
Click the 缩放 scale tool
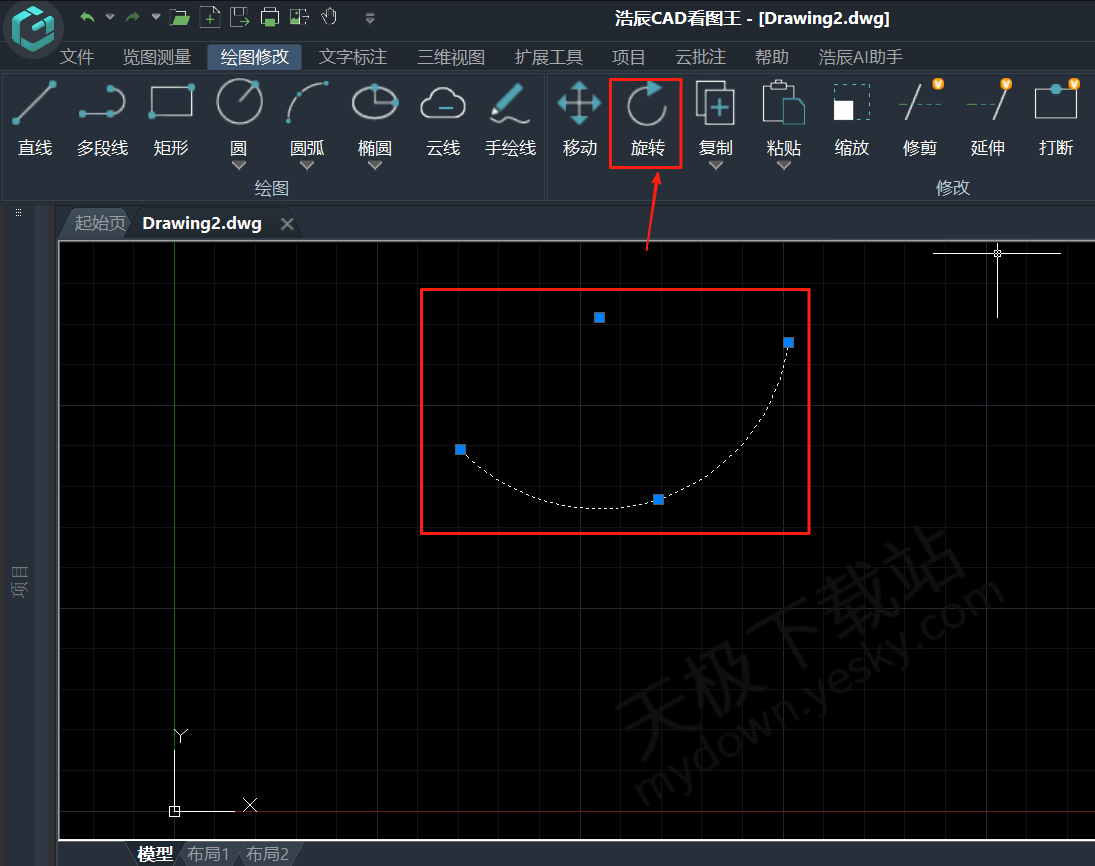851,119
